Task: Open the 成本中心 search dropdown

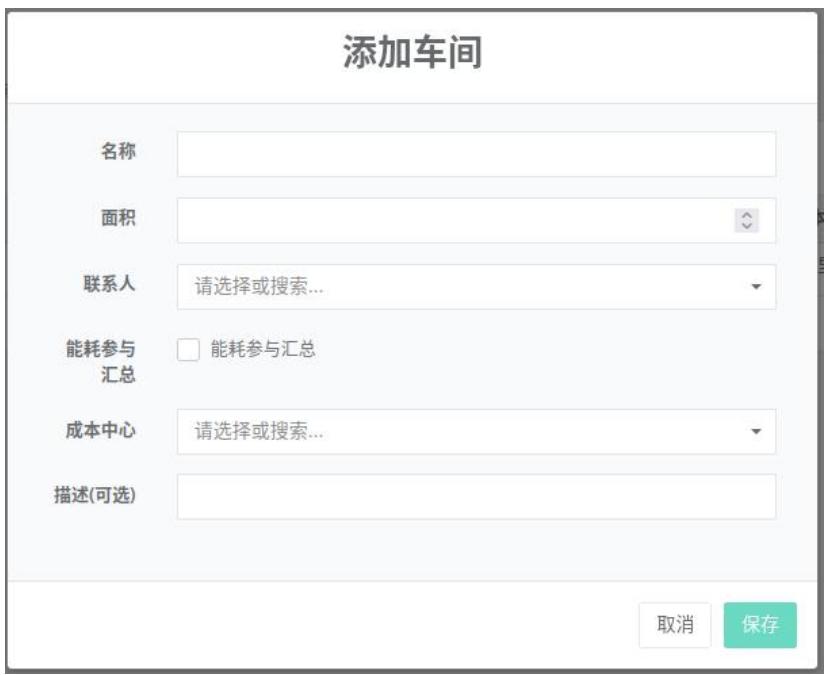Action: [x=460, y=431]
